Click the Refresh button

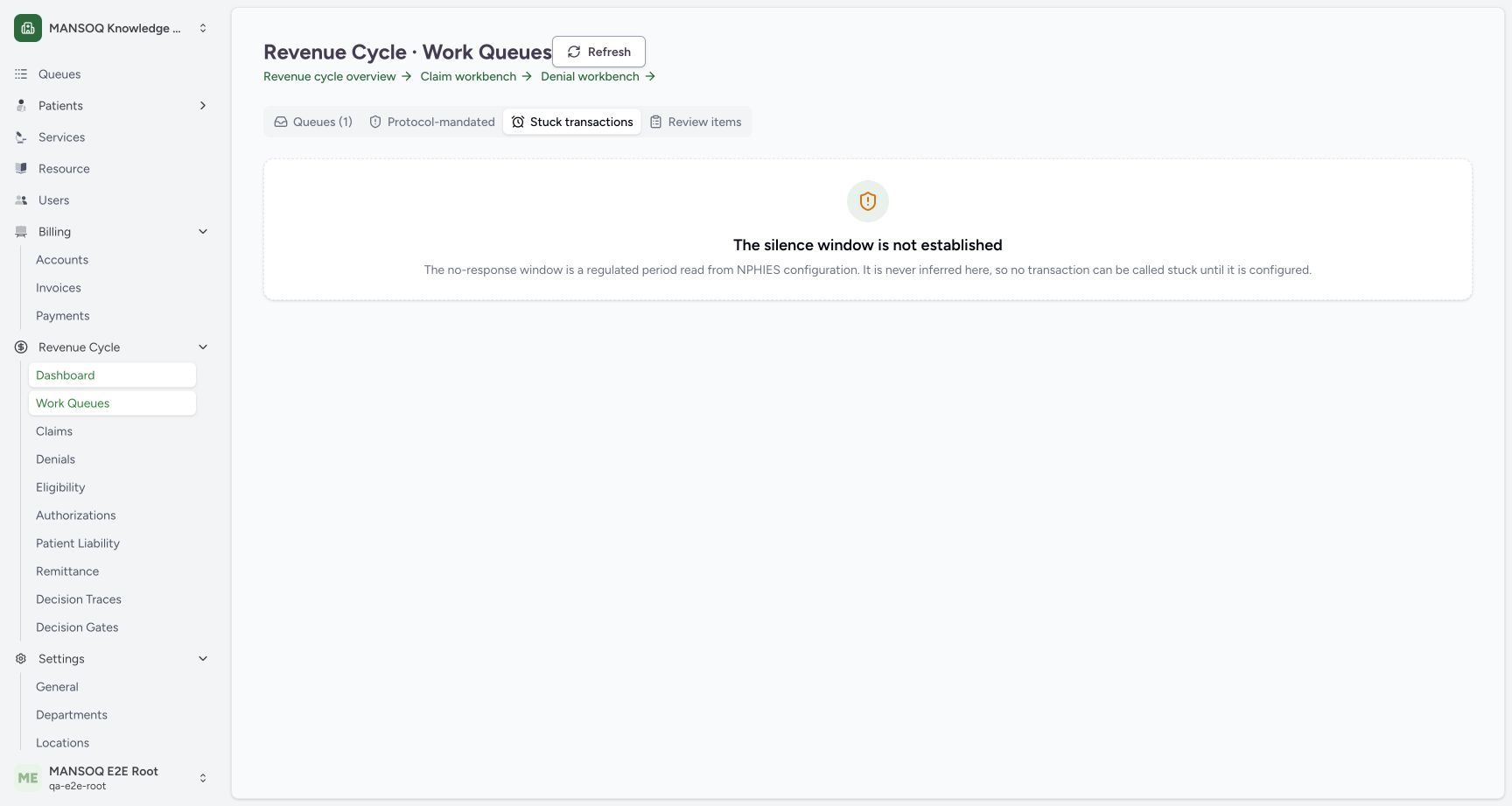click(x=598, y=52)
